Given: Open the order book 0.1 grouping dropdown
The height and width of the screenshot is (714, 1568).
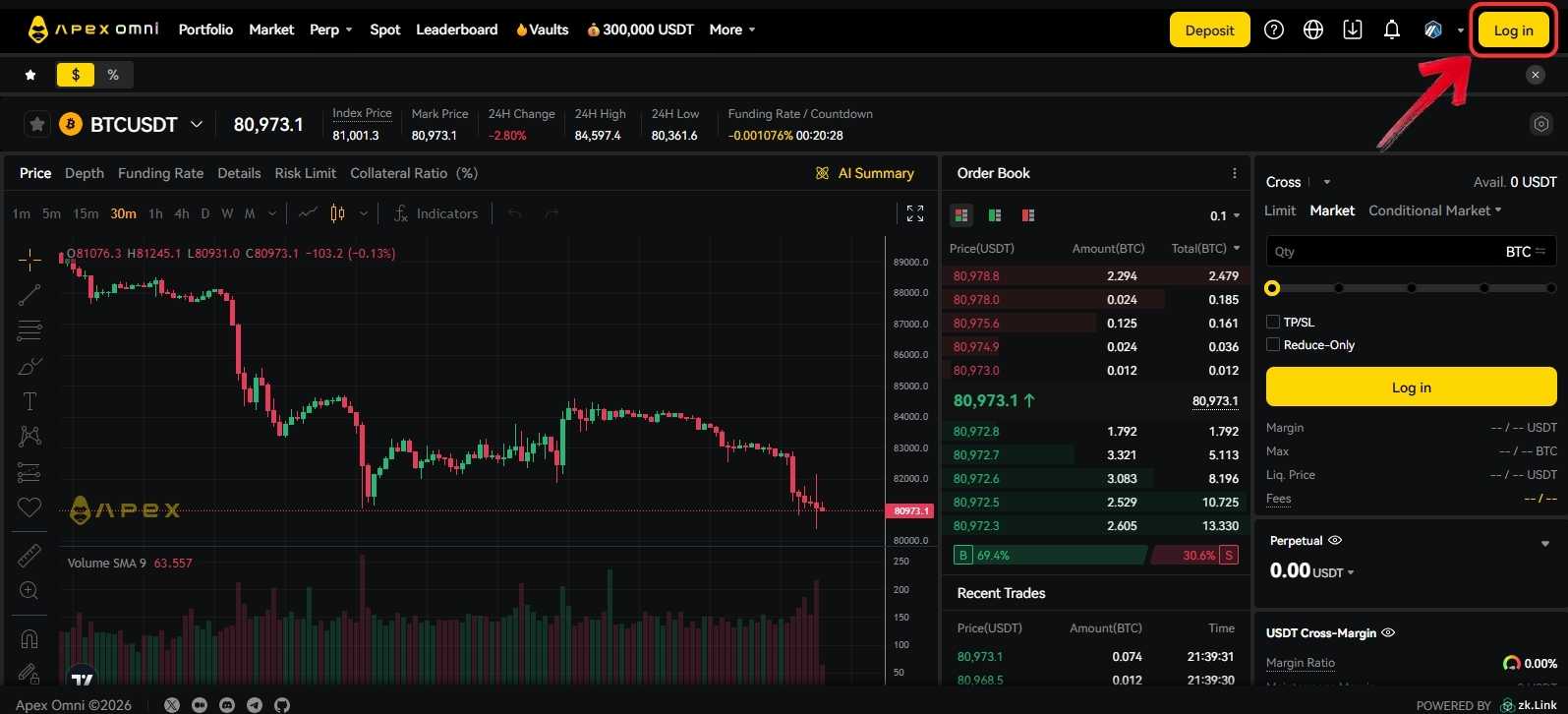Looking at the screenshot, I should tap(1224, 215).
